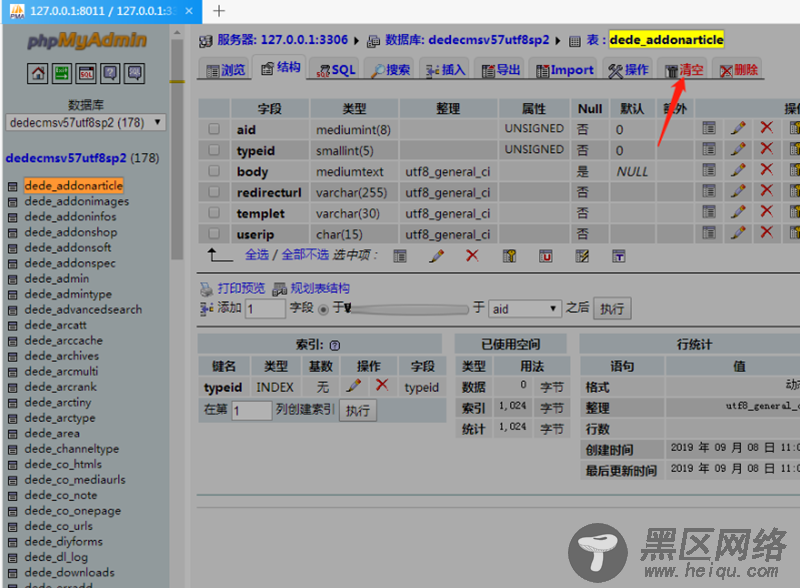The height and width of the screenshot is (588, 800).
Task: Click the dedecmsv57utf8sp2 sidebar database link
Action: coord(66,158)
